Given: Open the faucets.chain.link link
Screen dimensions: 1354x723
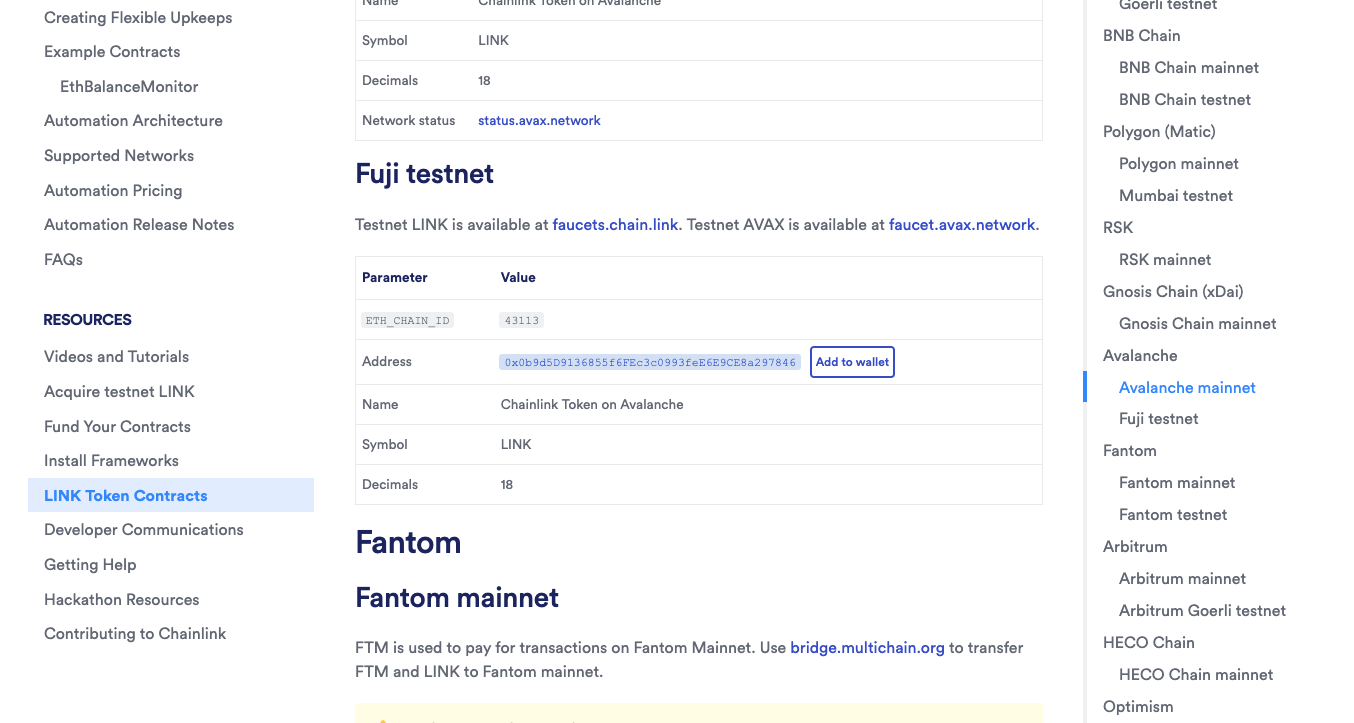Looking at the screenshot, I should 615,225.
